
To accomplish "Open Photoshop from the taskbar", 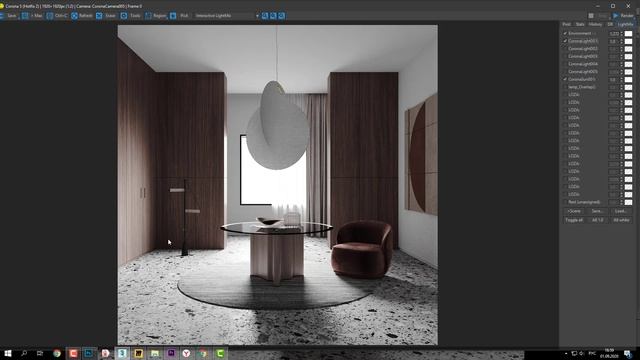I will [x=89, y=353].
